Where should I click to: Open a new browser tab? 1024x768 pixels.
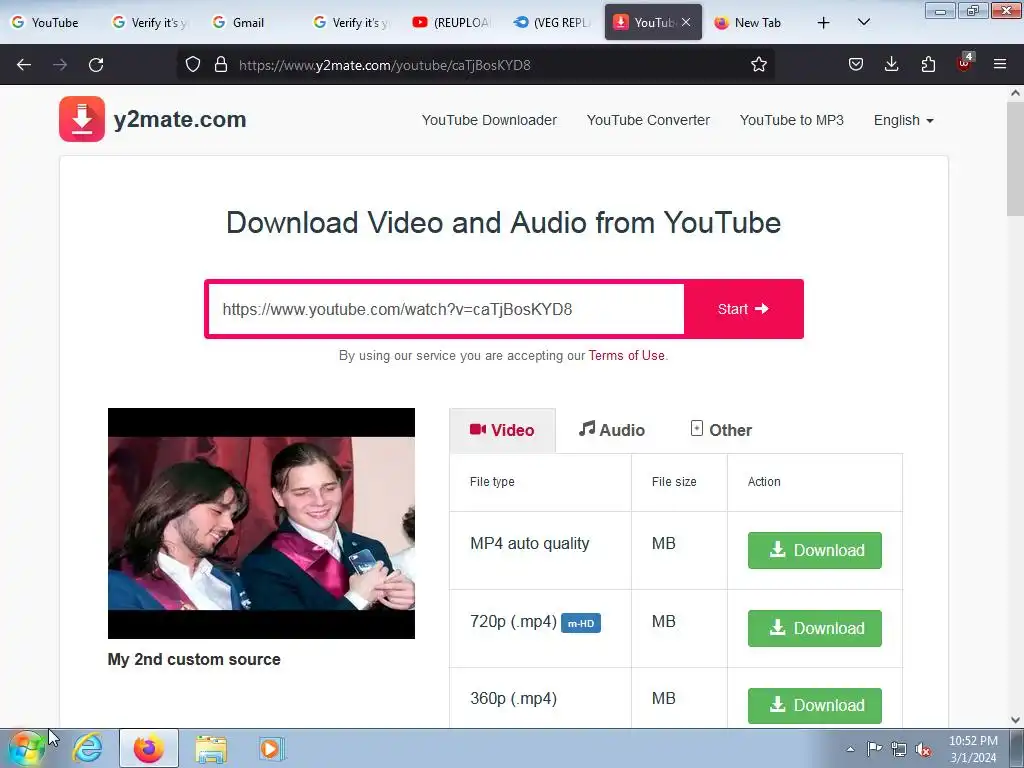(824, 23)
